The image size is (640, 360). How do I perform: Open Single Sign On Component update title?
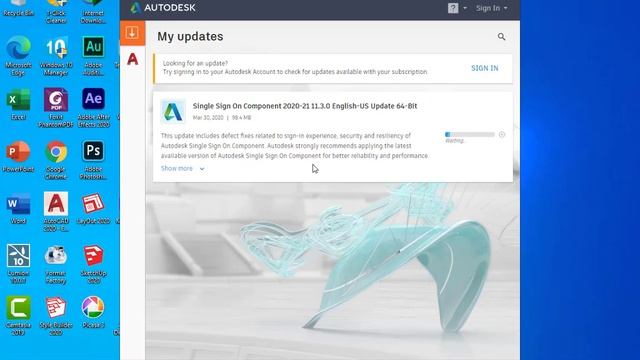pyautogui.click(x=305, y=106)
